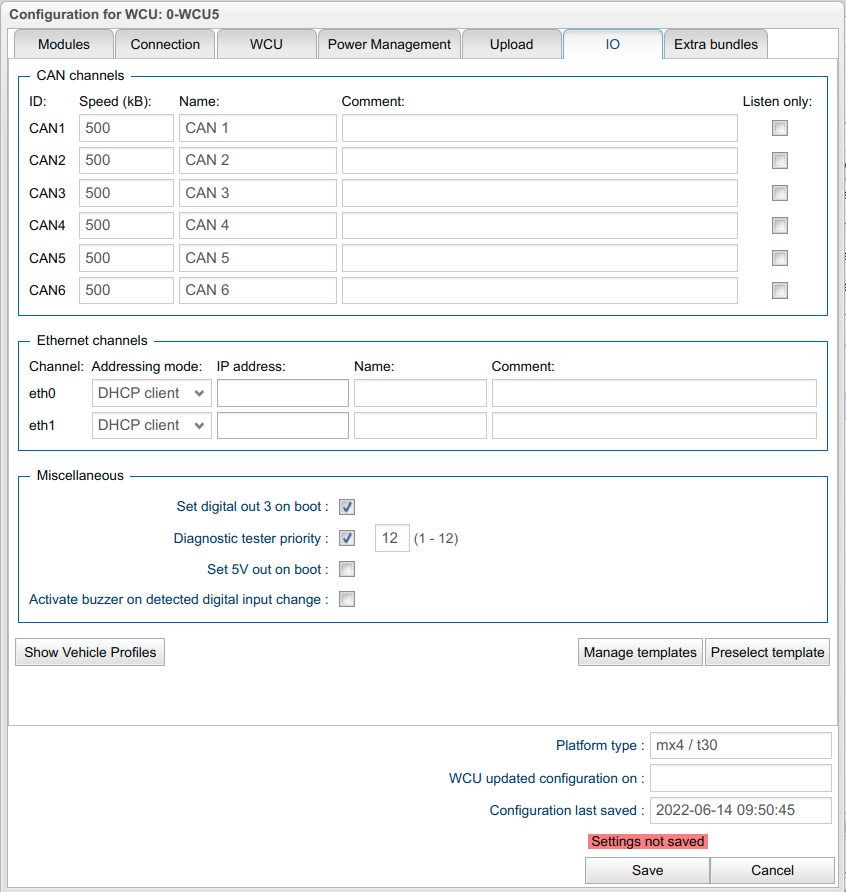This screenshot has width=846, height=892.
Task: Click the CAN2 speed input field
Action: 126,160
